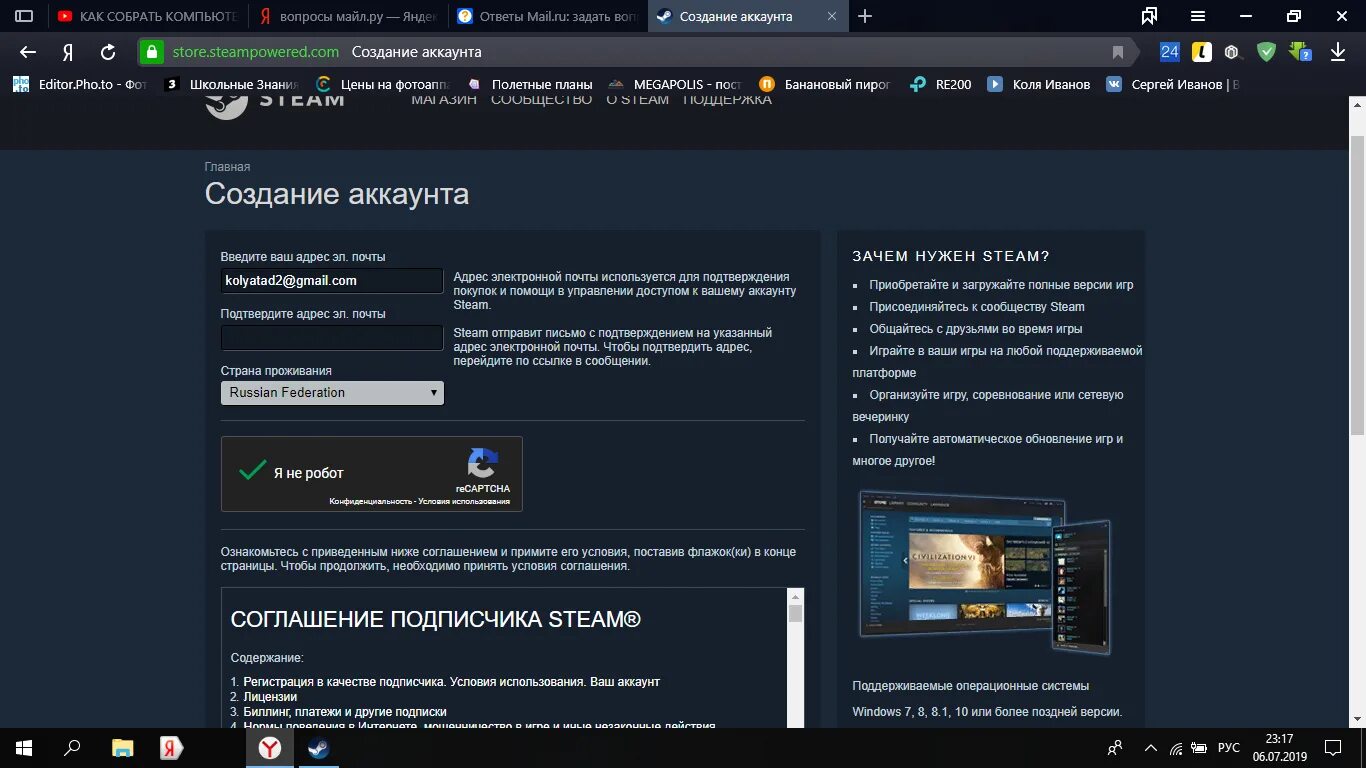Open red Yandex app in taskbar
This screenshot has width=1366, height=768.
coord(171,748)
